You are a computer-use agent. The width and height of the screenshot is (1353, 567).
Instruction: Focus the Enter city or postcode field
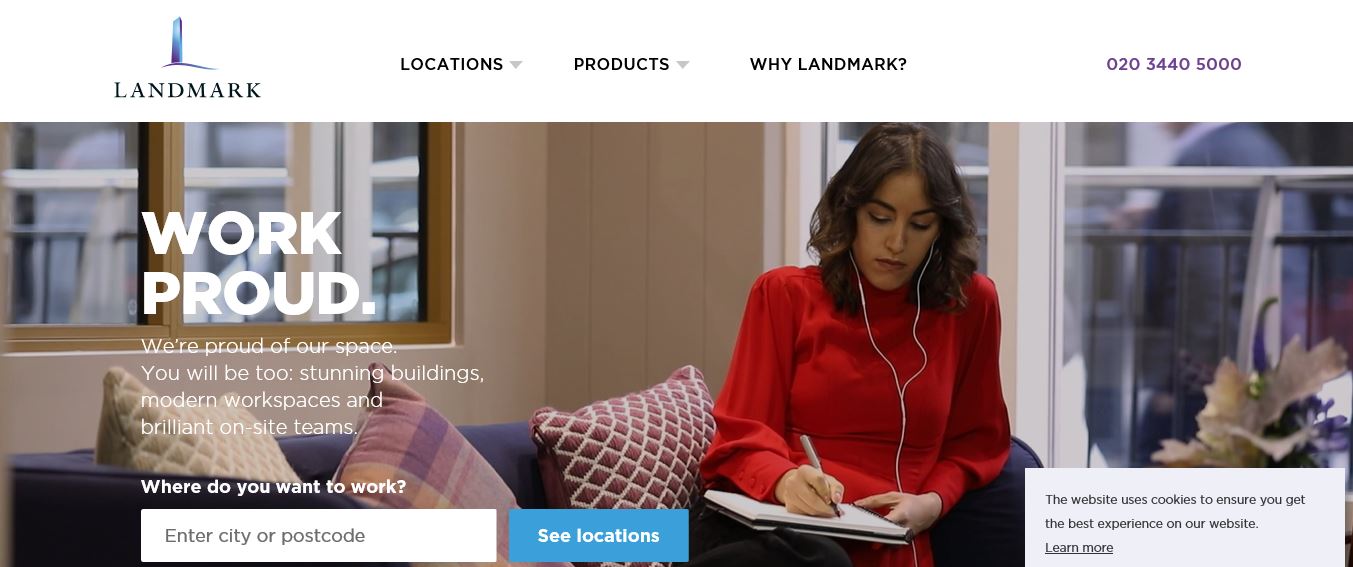[318, 535]
